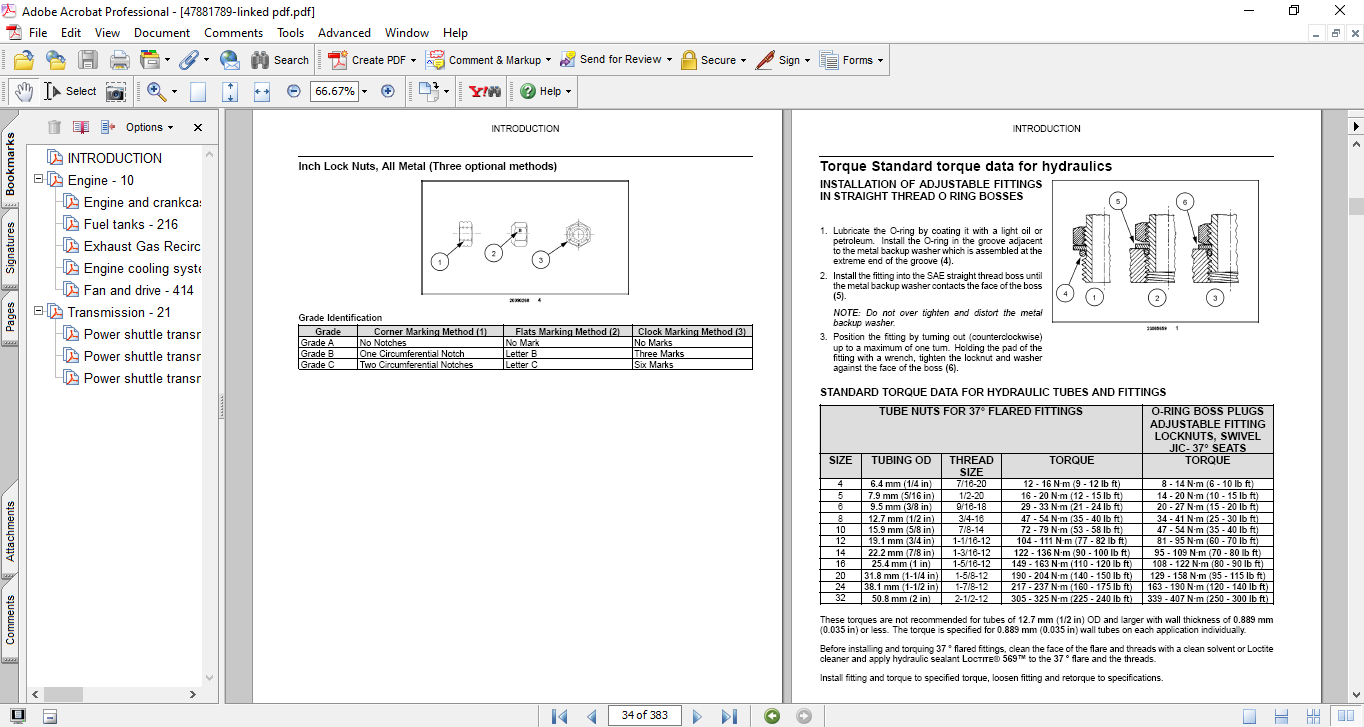The width and height of the screenshot is (1364, 727).
Task: Click the page number input field
Action: [644, 715]
